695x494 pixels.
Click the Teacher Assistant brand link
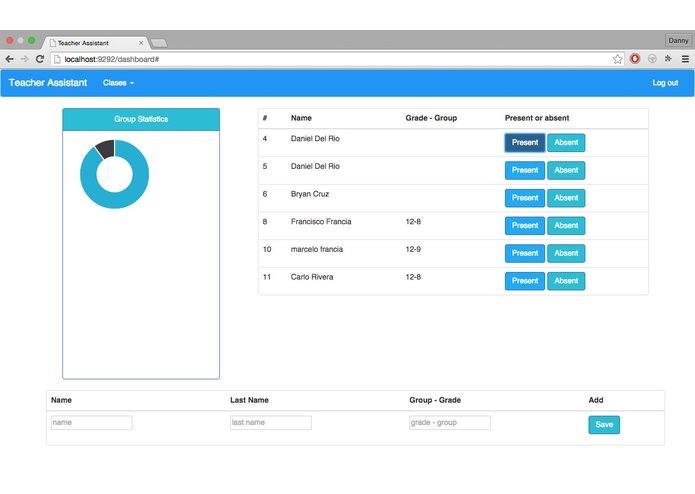(48, 83)
